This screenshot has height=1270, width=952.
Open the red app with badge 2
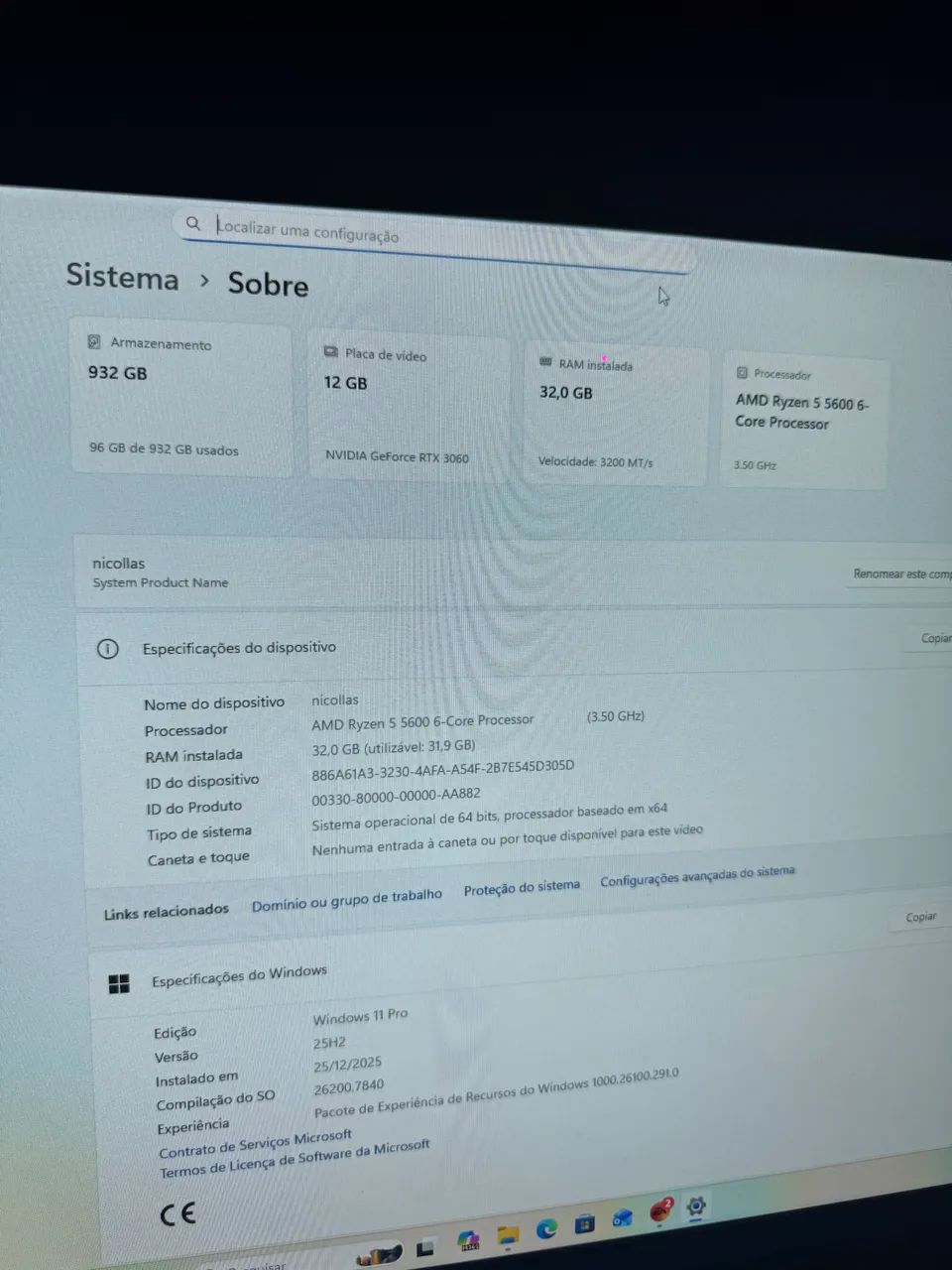(x=660, y=1211)
